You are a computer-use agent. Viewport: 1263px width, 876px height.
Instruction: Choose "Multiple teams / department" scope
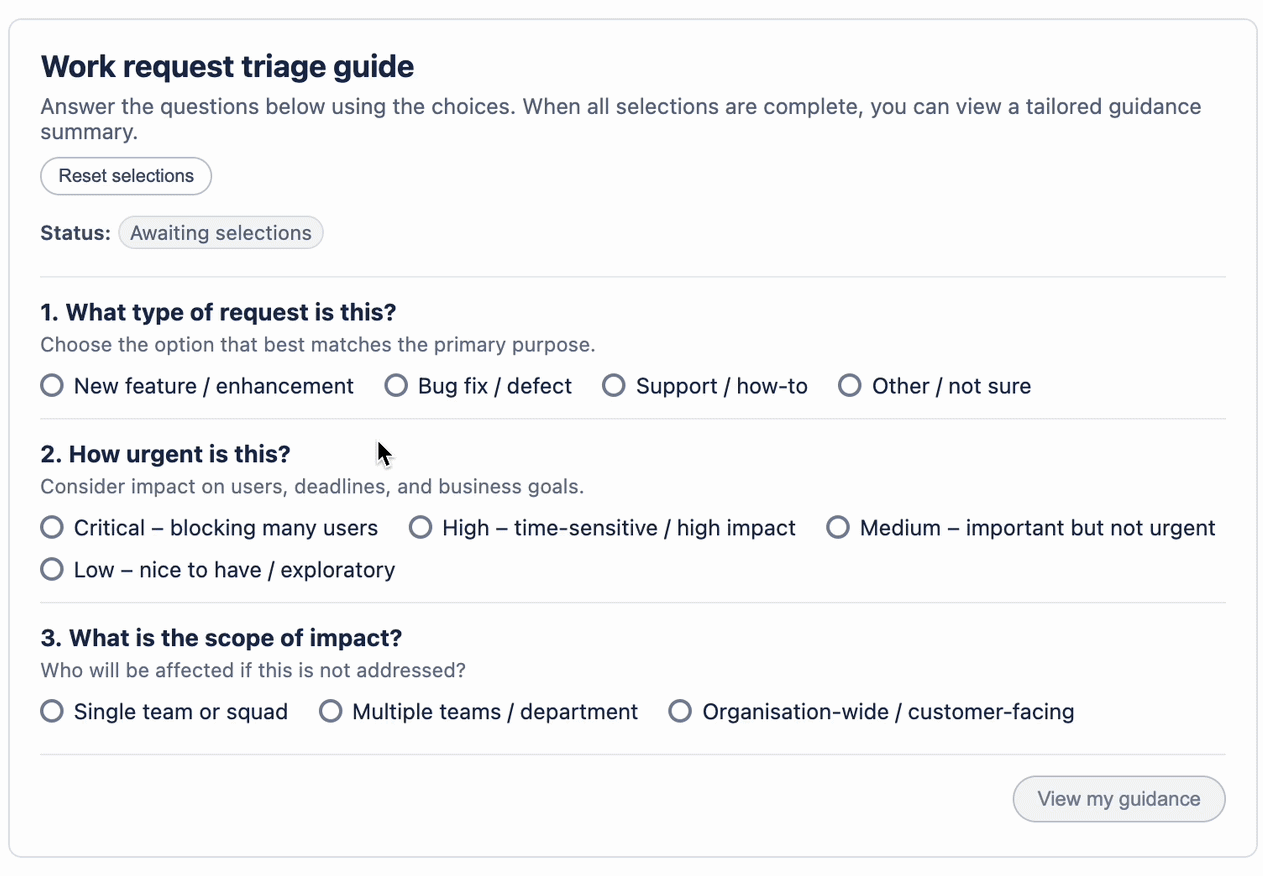point(330,711)
